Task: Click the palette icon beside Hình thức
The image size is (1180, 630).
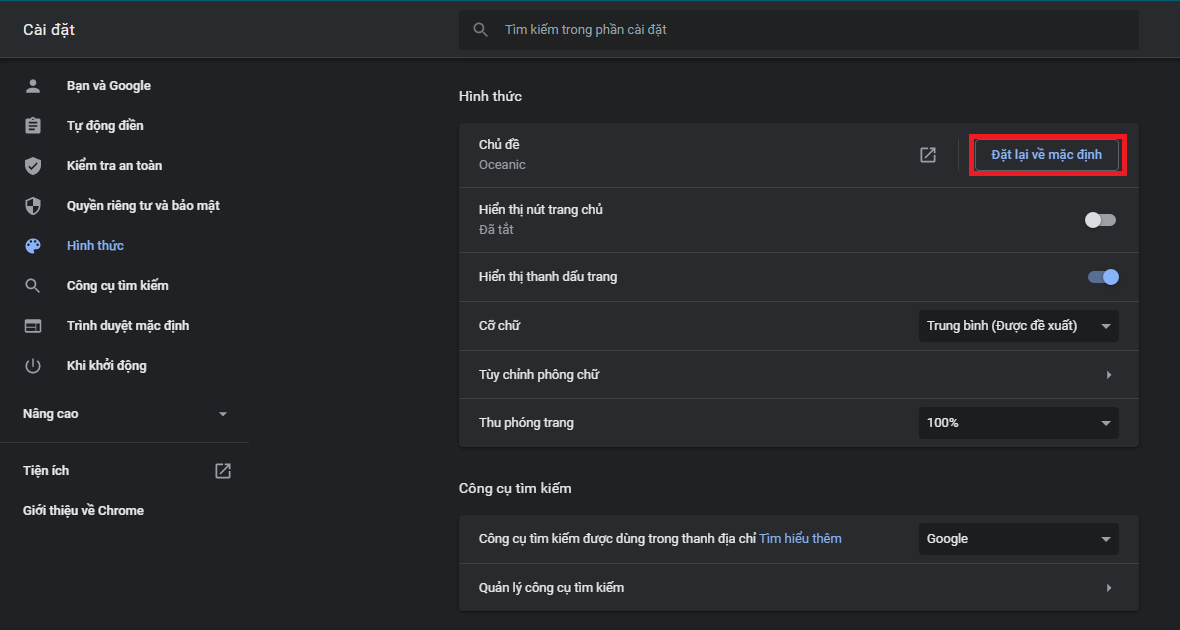Action: click(x=32, y=245)
